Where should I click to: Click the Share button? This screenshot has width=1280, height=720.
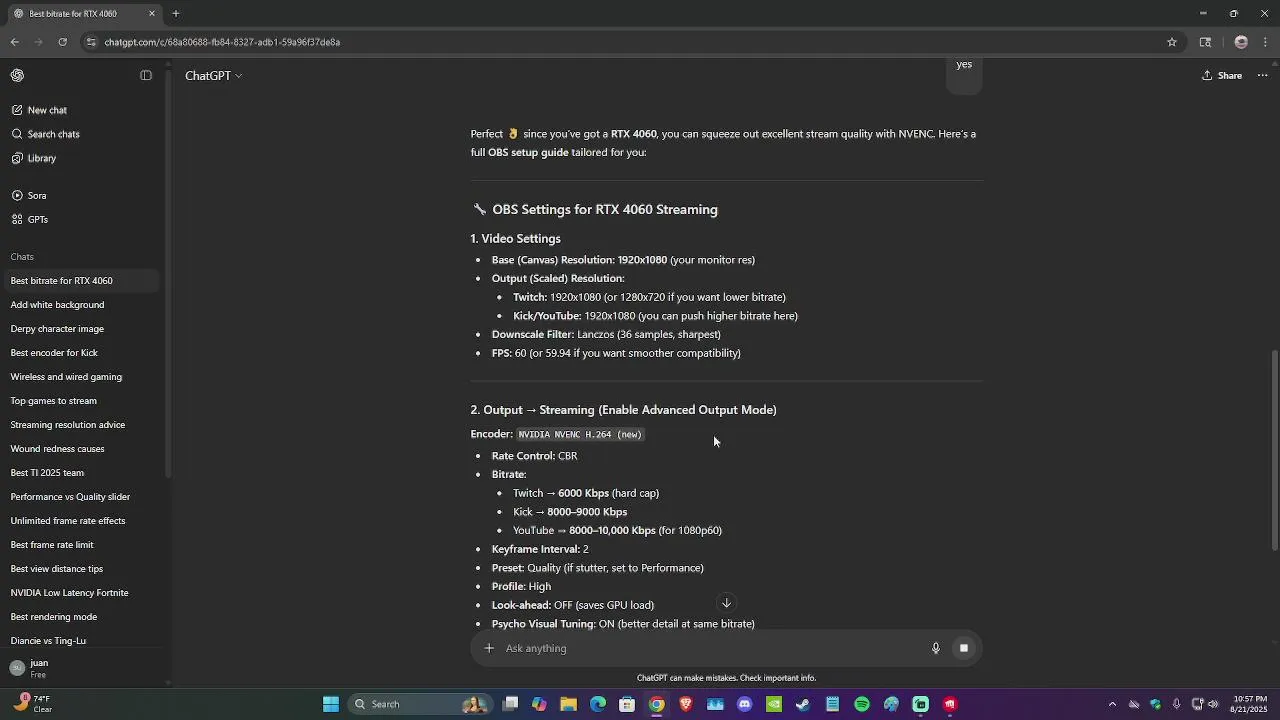click(x=1222, y=76)
